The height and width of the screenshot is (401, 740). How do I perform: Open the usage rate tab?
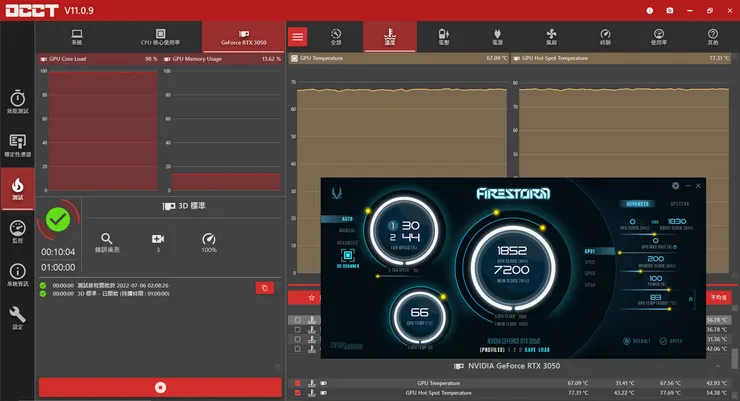point(659,36)
